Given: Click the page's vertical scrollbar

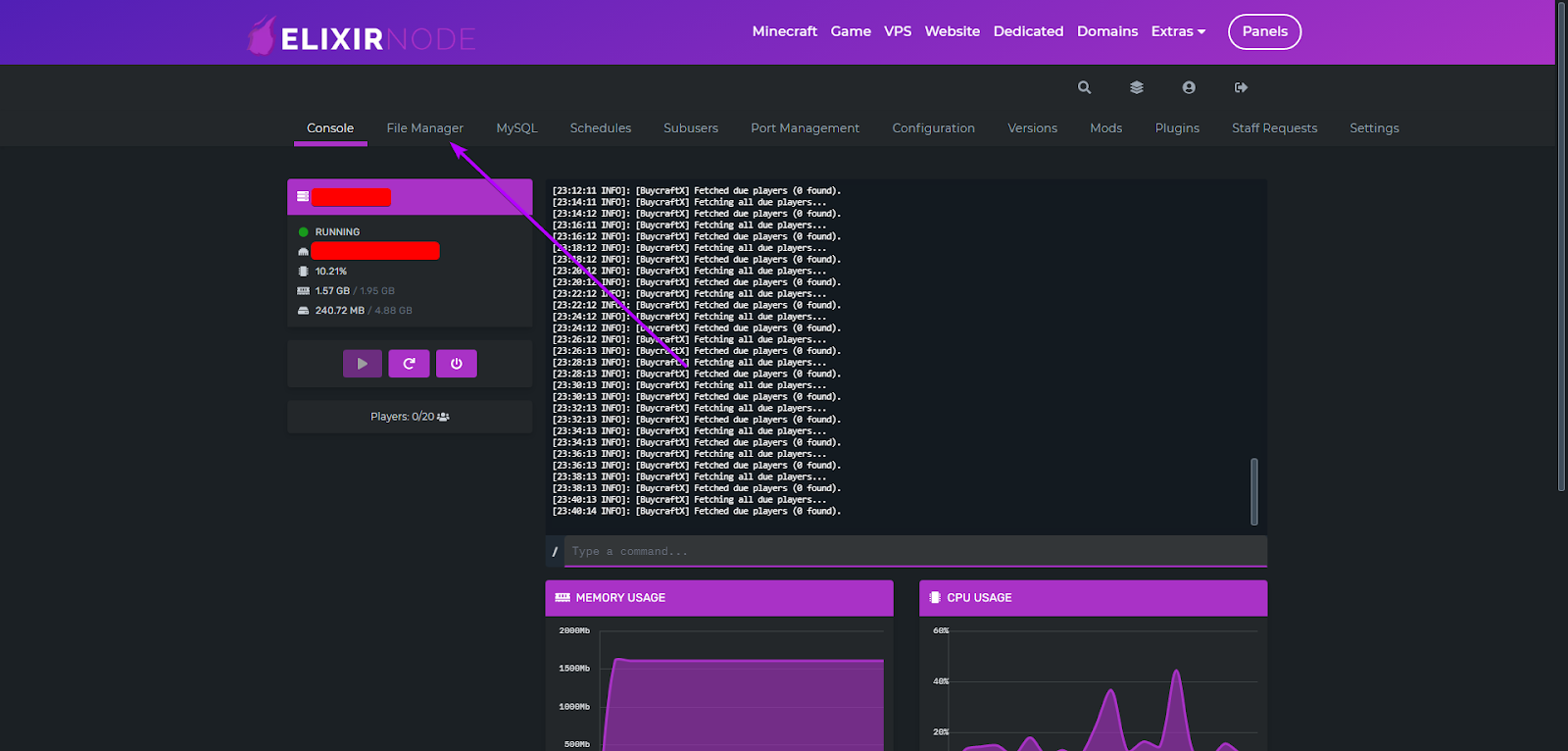Looking at the screenshot, I should coord(1562,245).
